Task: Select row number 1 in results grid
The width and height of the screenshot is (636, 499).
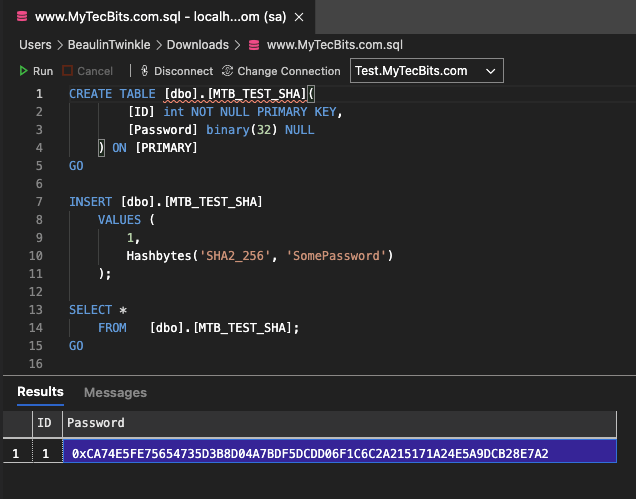Action: click(15, 454)
